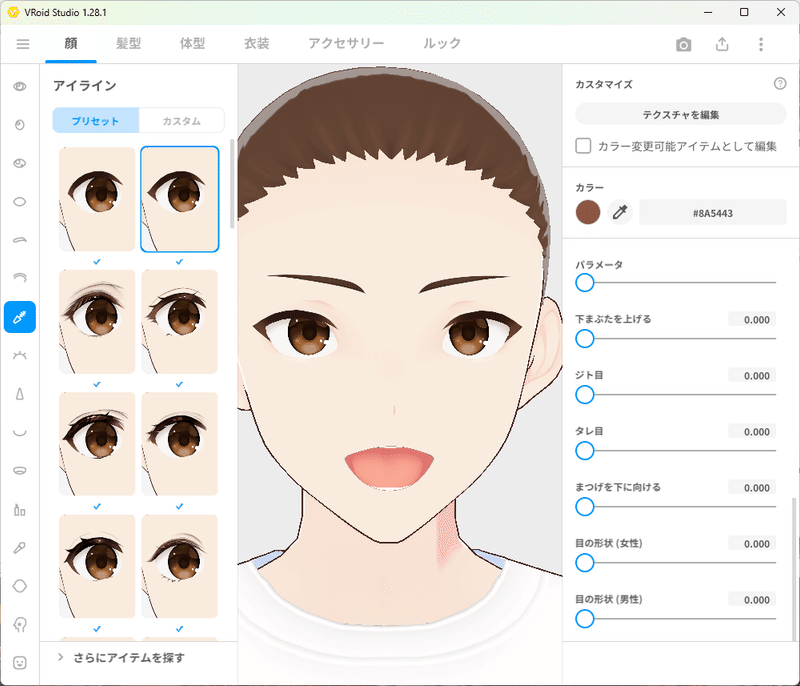The image size is (800, 686).
Task: Click the 下まぶたを上げる value field 0.000
Action: (x=752, y=320)
